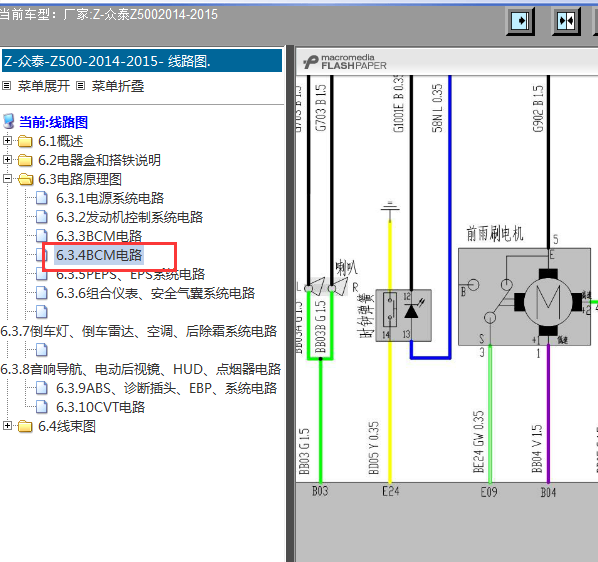Open 6.3.7倒车灯、倒车雷达、空调、后除霜系统电路 document
The width and height of the screenshot is (598, 562).
pos(139,331)
